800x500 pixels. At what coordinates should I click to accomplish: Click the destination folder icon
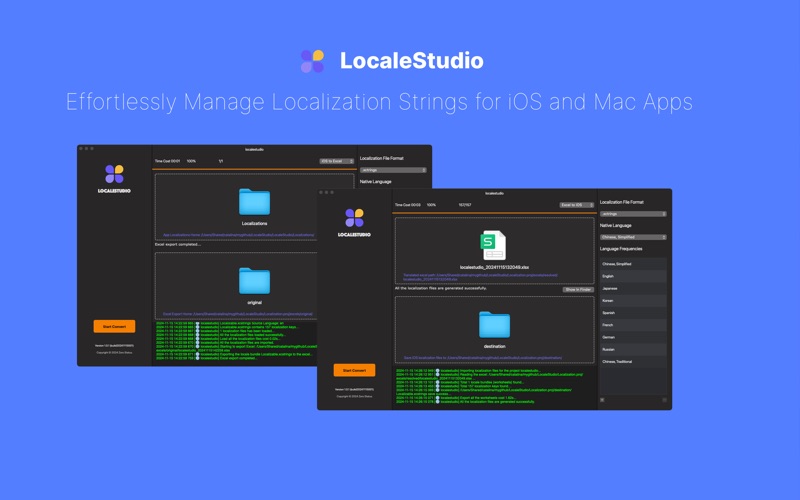click(494, 324)
